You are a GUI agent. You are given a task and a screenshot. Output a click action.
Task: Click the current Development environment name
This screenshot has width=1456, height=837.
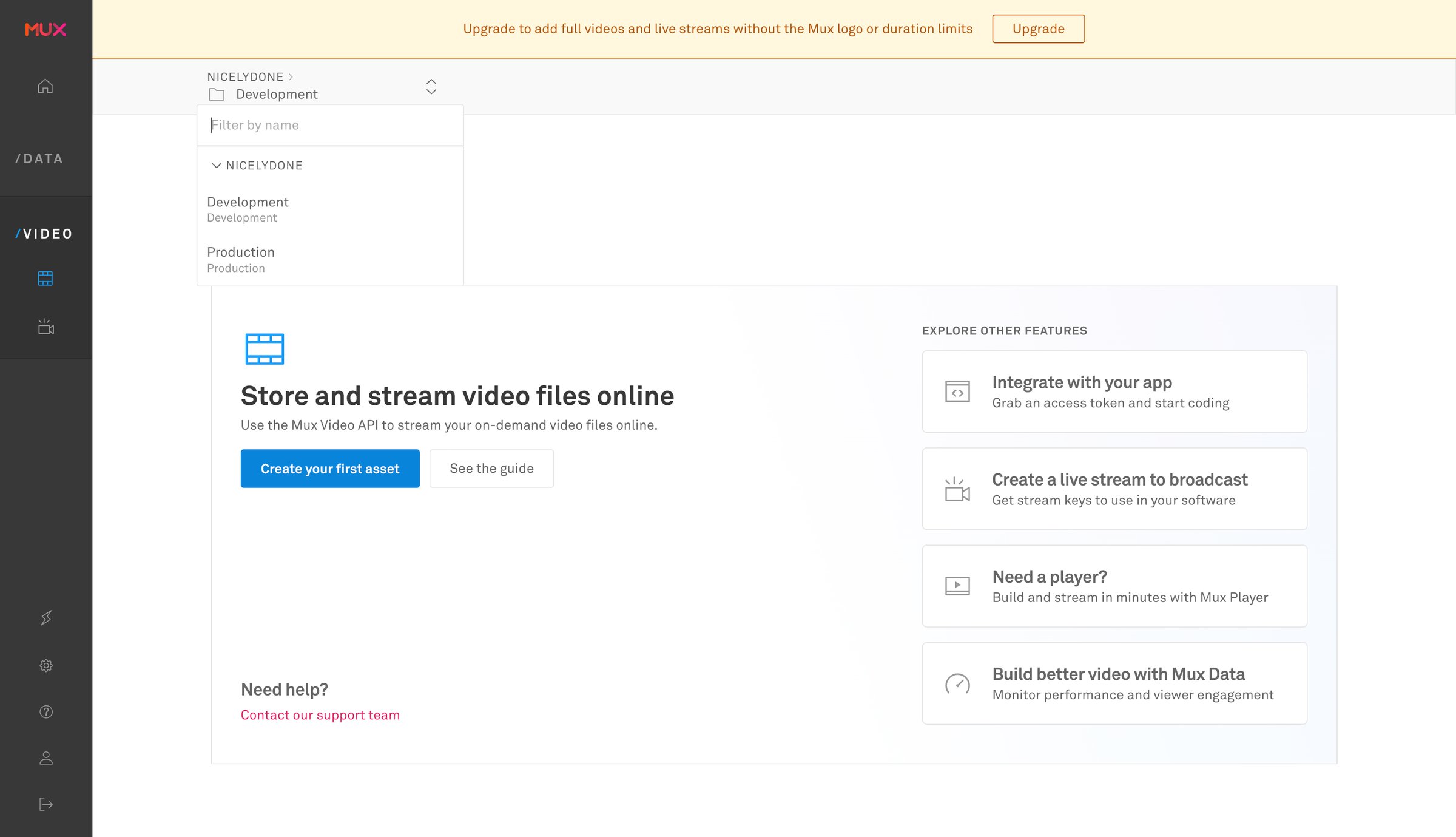[277, 95]
